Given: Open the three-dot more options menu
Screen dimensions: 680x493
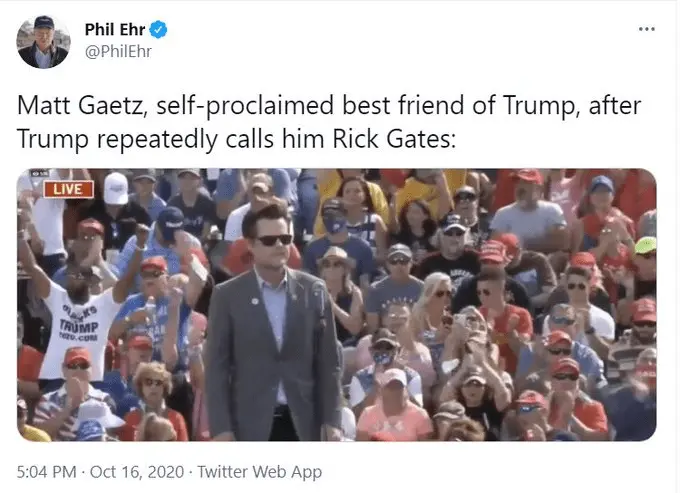Looking at the screenshot, I should click(646, 29).
